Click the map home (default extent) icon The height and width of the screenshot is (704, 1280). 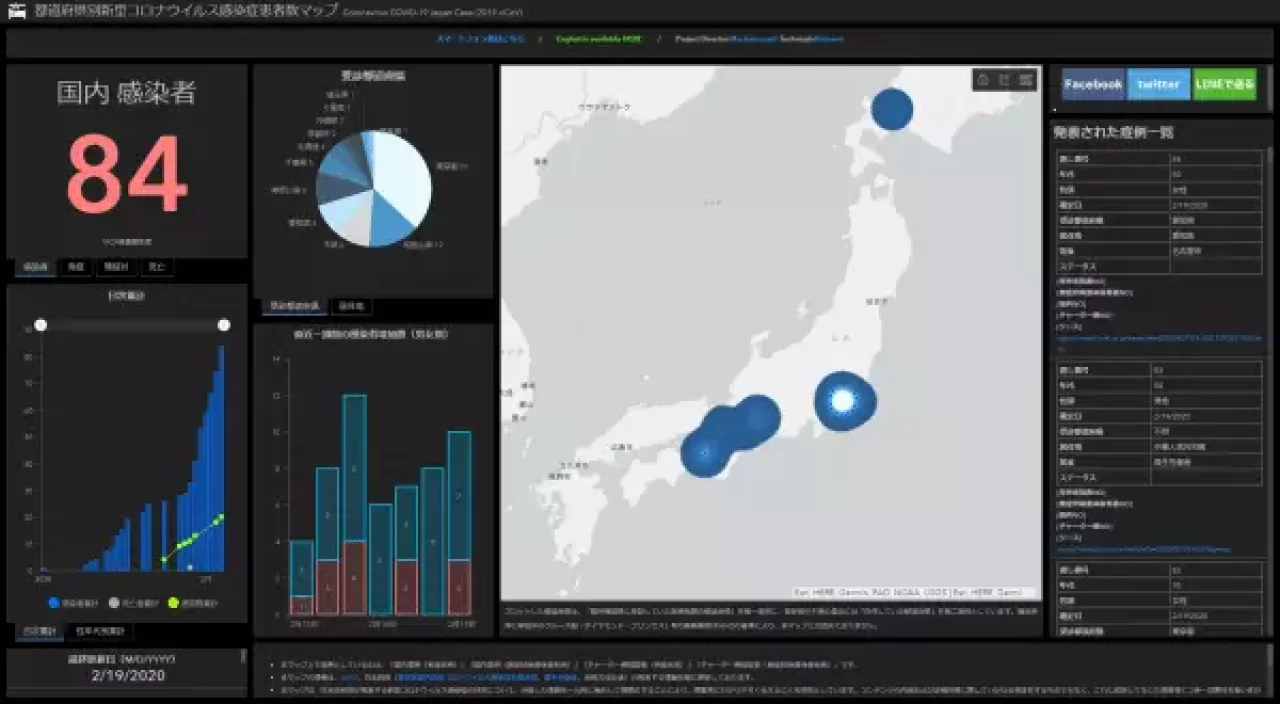click(x=983, y=80)
